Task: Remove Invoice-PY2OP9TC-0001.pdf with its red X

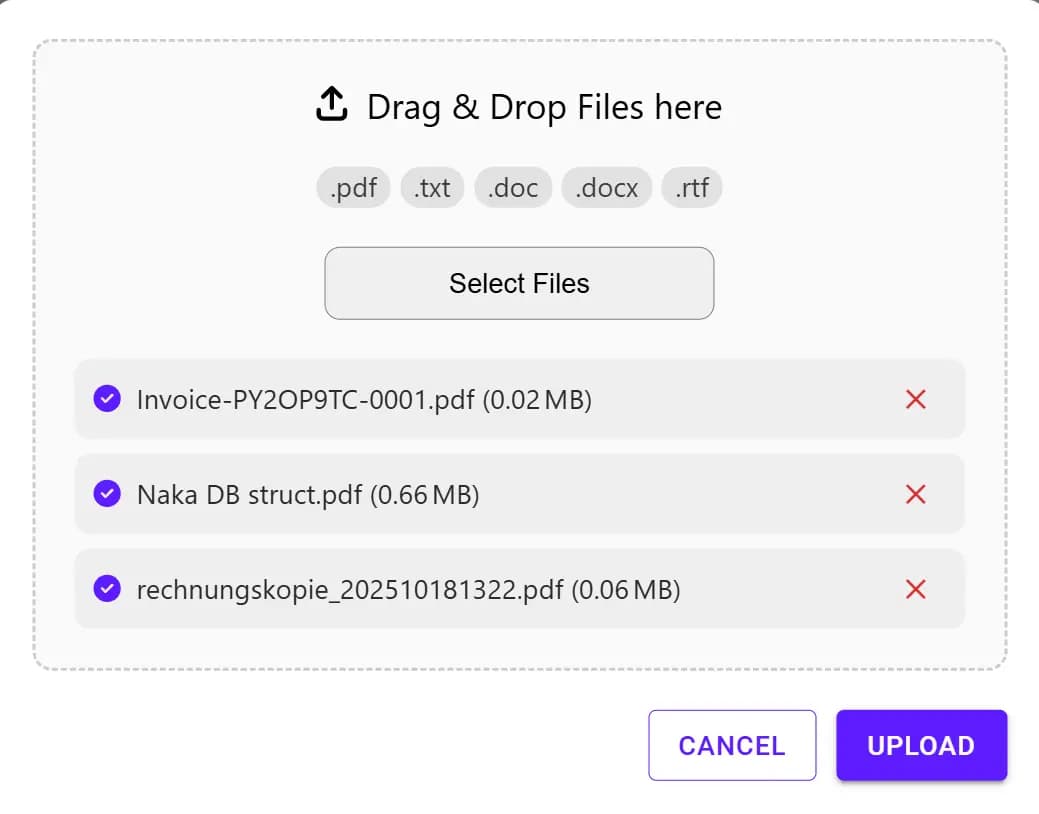Action: point(916,400)
